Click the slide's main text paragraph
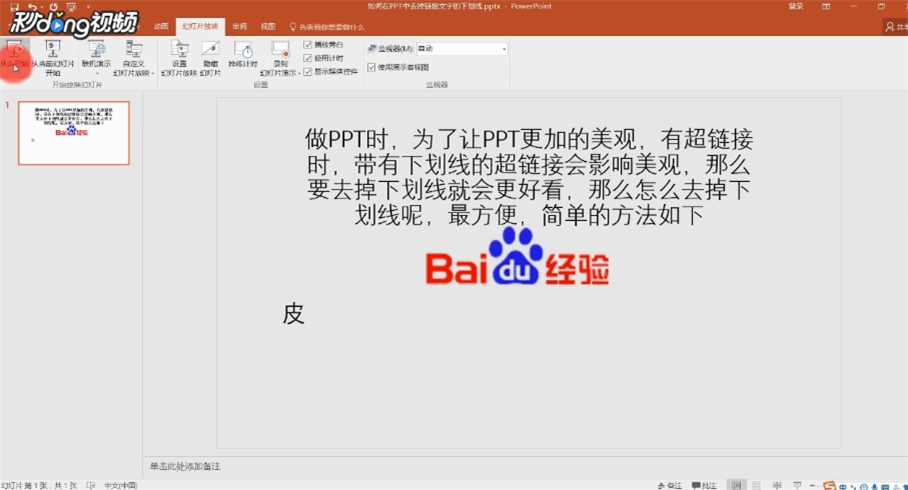Screen dimensions: 908x490 (529, 177)
